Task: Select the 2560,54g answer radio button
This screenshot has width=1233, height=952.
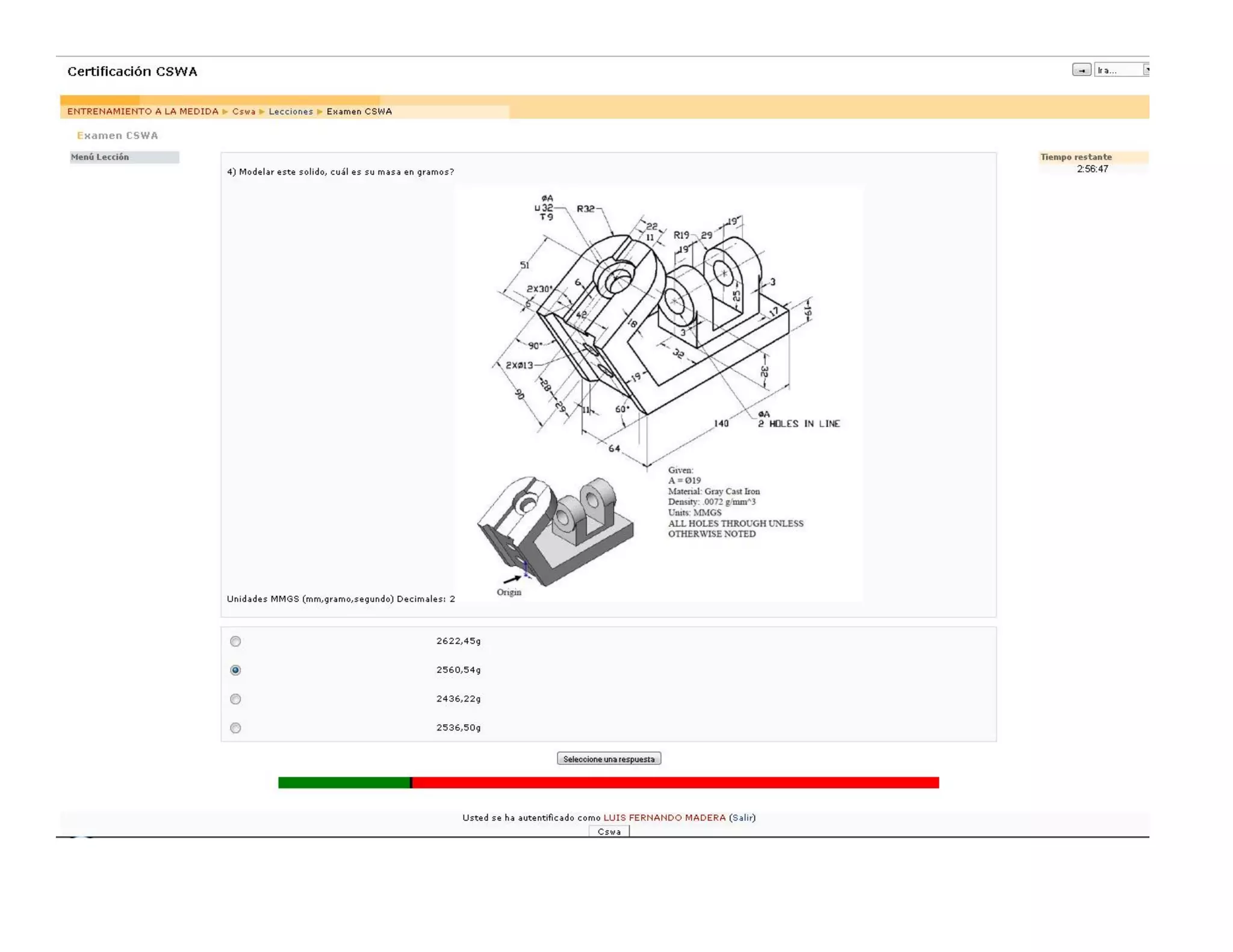Action: 235,670
